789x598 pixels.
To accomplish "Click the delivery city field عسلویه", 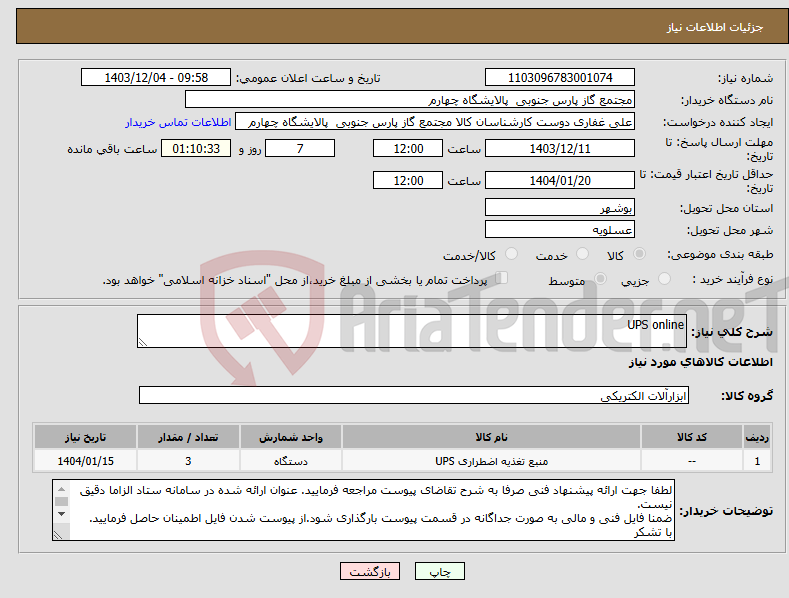I will coord(560,230).
